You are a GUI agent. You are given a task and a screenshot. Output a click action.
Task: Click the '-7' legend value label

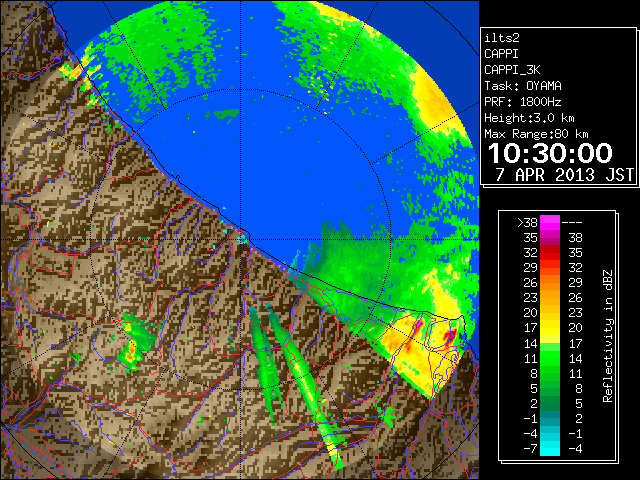coord(530,449)
